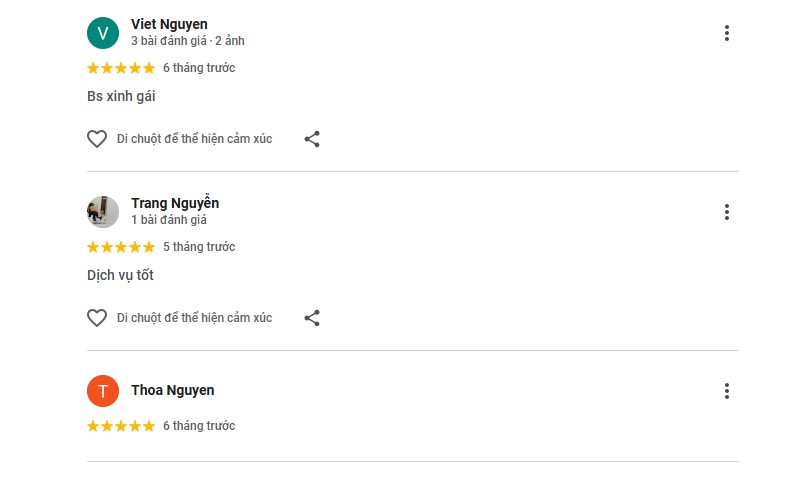Click the five-star rating on Viet Nguyen's review
791x482 pixels.
click(x=121, y=68)
